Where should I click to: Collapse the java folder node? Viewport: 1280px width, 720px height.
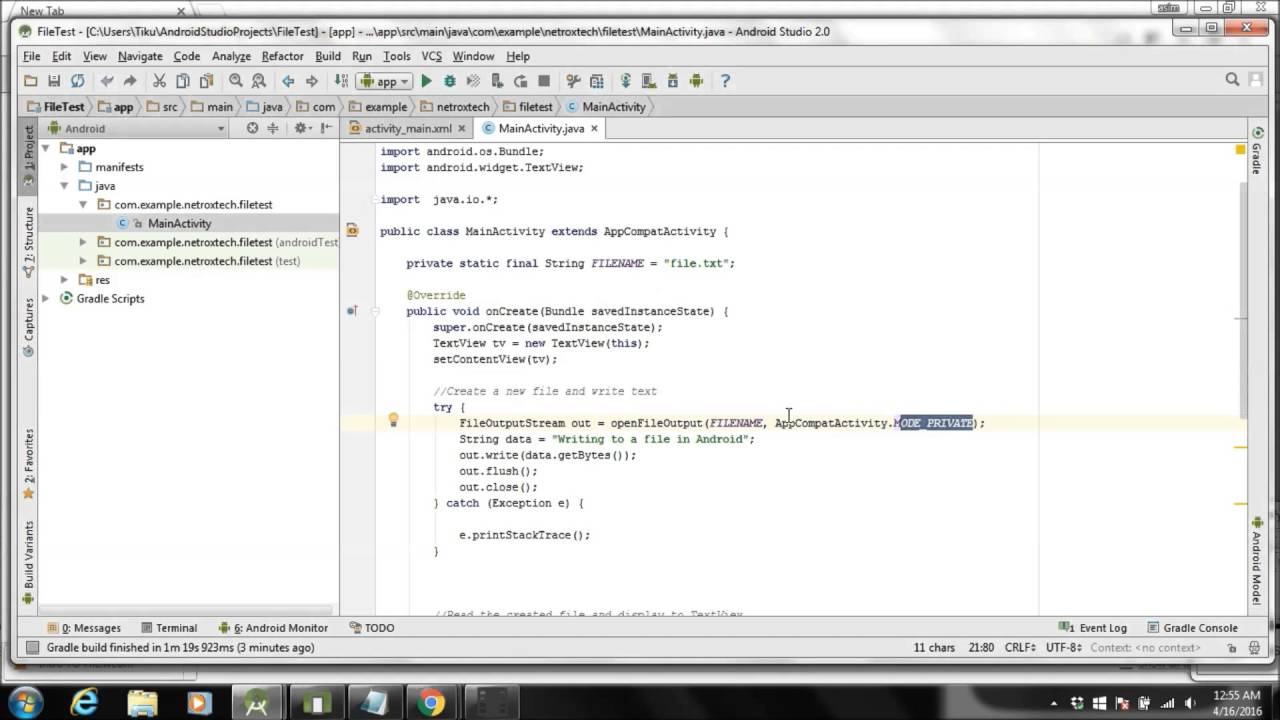tap(65, 186)
